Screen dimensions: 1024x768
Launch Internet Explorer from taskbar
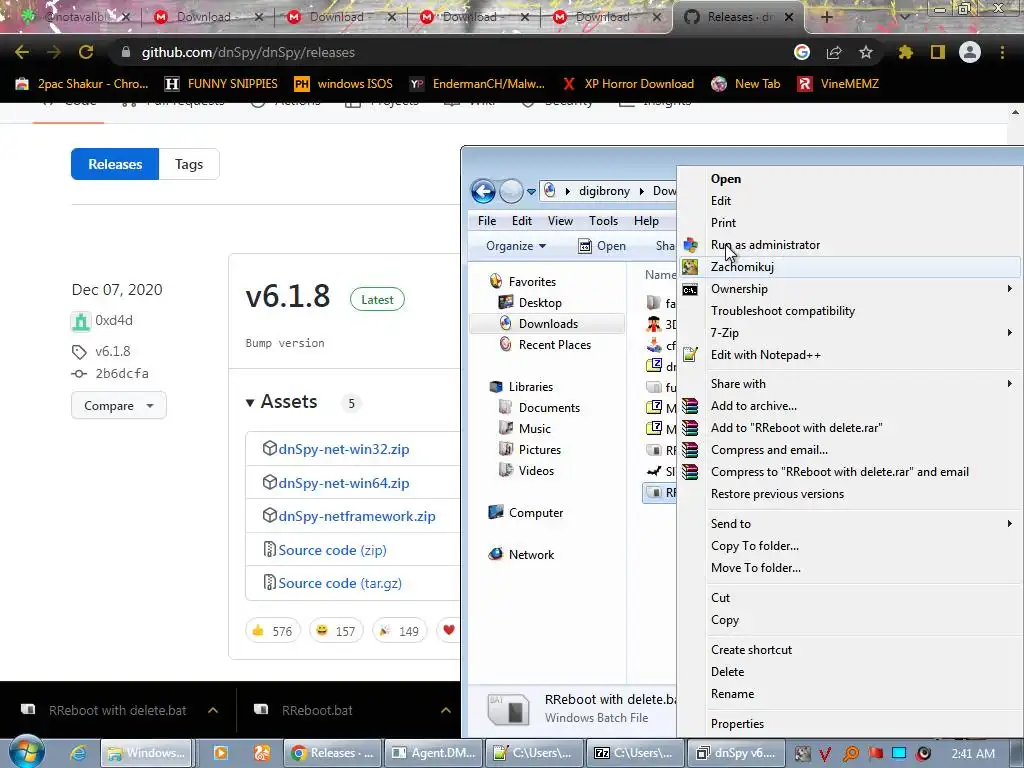click(x=78, y=753)
